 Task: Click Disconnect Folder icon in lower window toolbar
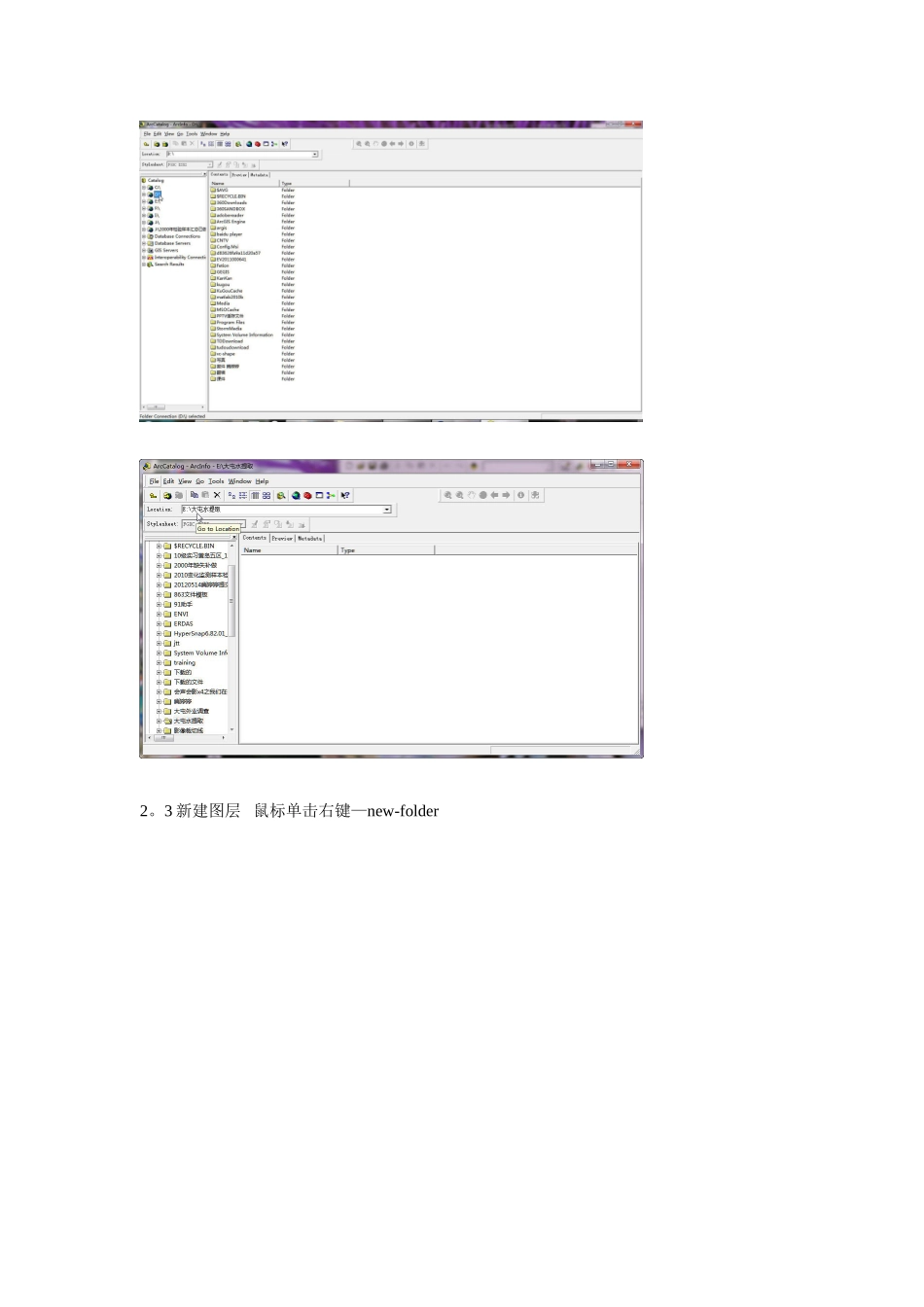coord(179,495)
